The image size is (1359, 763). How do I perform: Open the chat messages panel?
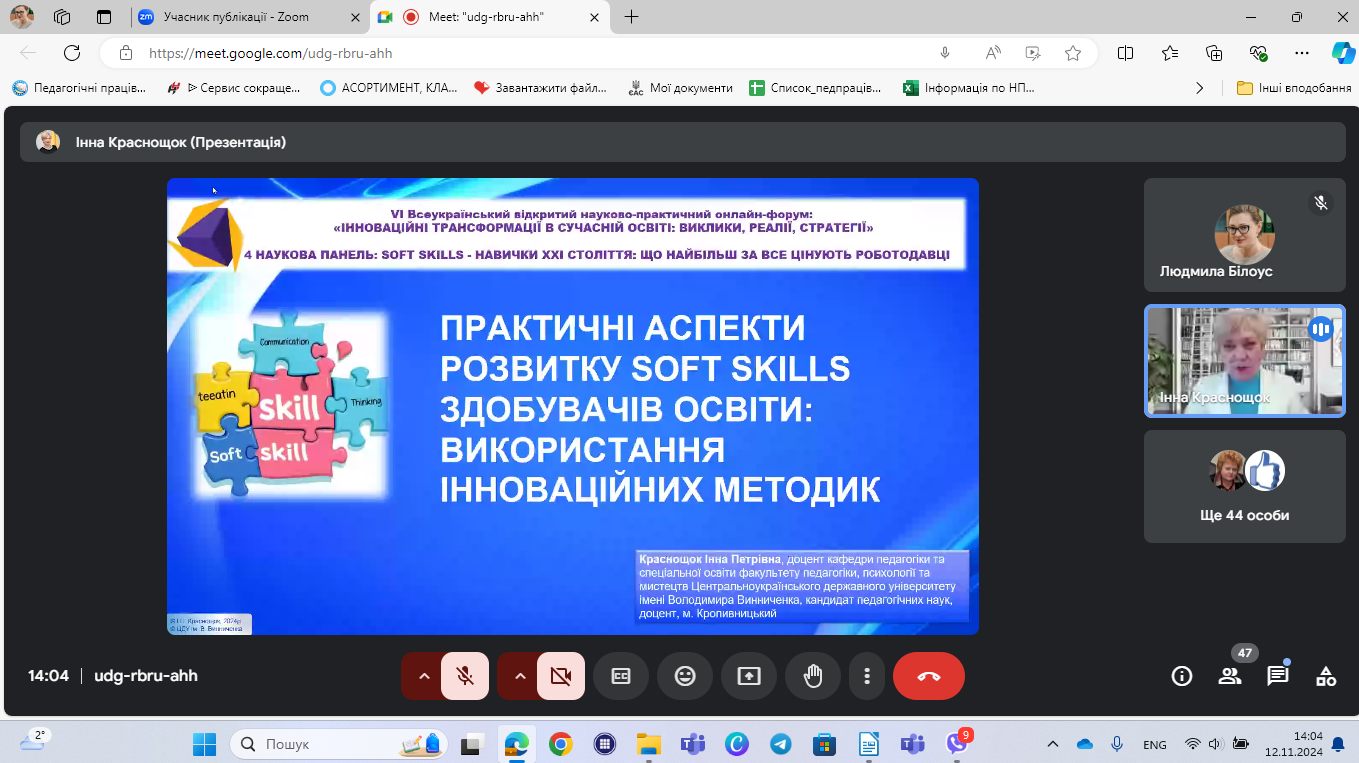click(x=1278, y=676)
